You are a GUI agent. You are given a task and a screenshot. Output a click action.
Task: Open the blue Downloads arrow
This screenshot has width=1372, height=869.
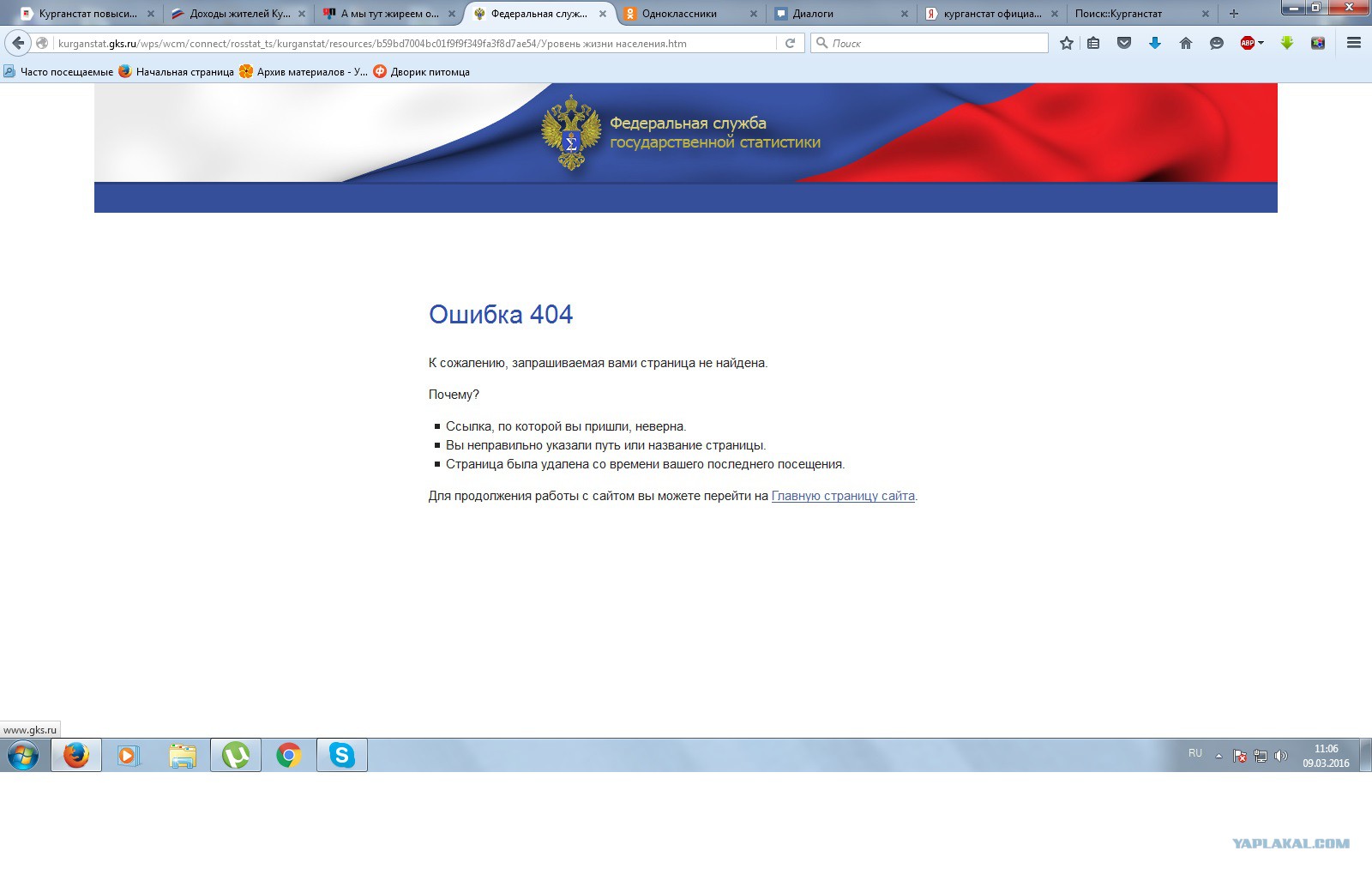pyautogui.click(x=1155, y=43)
